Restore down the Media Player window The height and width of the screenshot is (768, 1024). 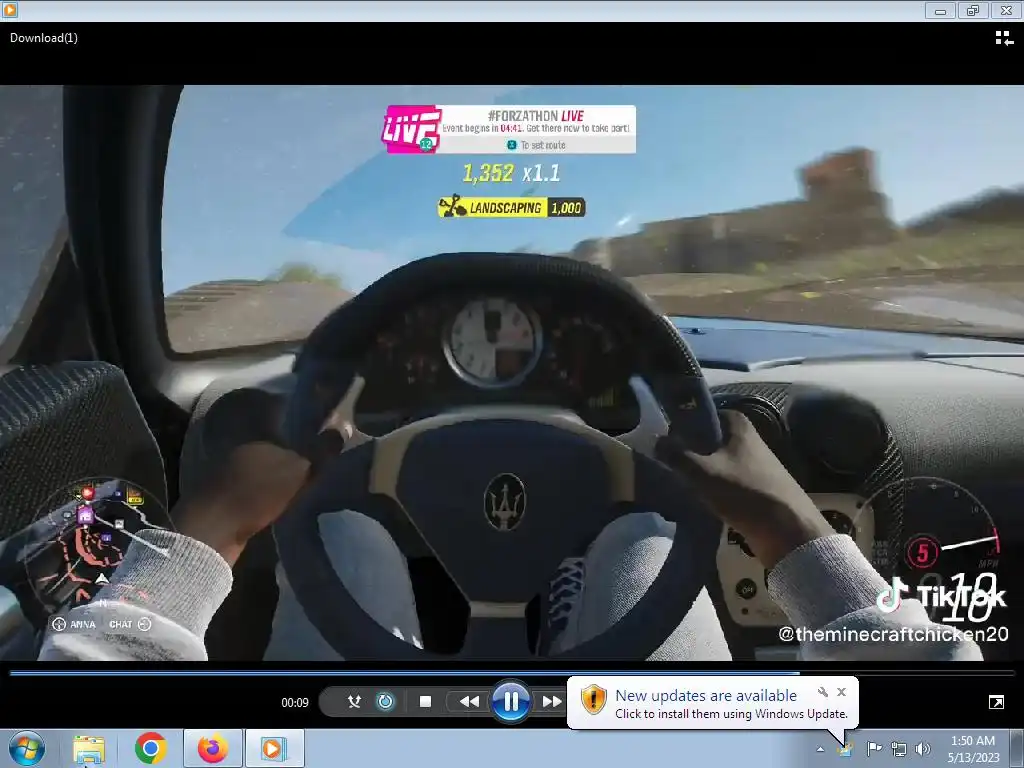[x=973, y=10]
